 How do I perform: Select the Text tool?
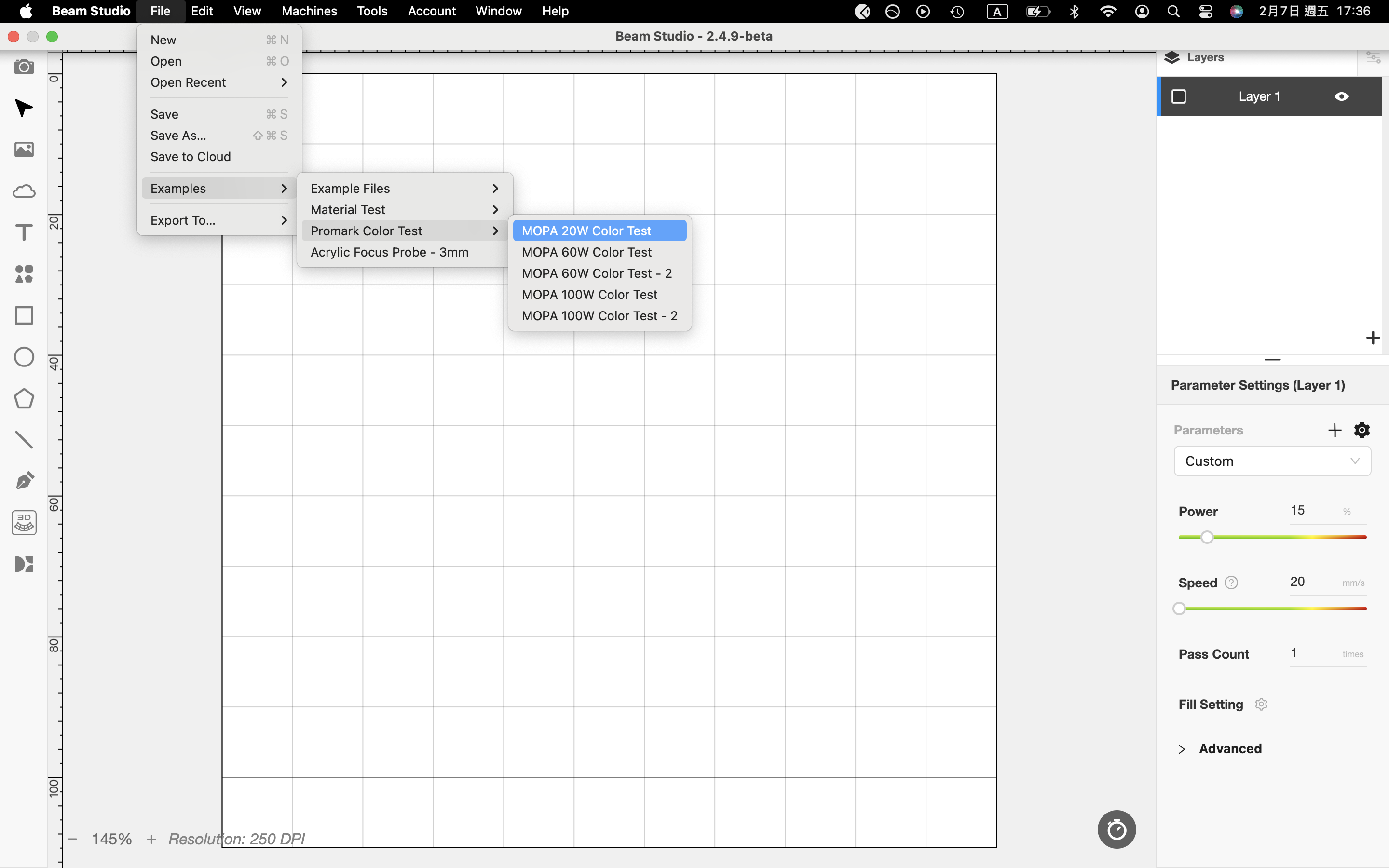pos(24,232)
